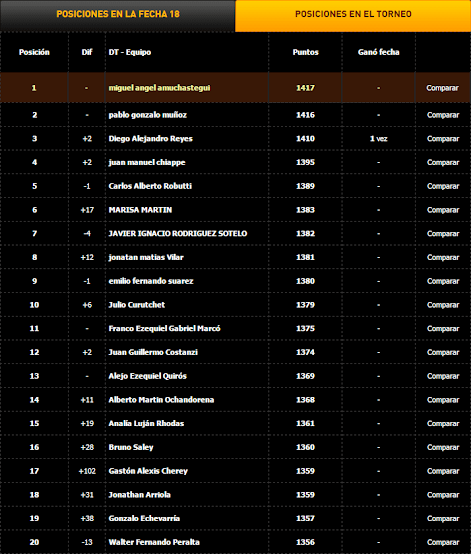Compare with jonatan matias Vilar
The image size is (471, 554).
click(443, 257)
